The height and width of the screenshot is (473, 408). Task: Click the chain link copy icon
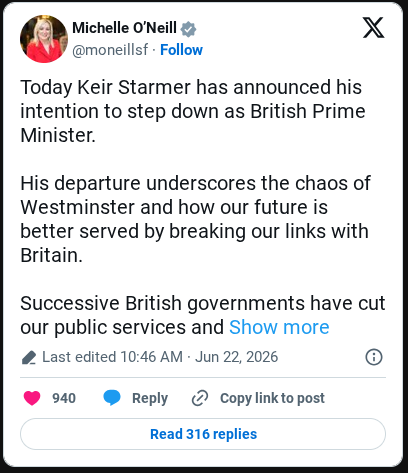pos(200,398)
